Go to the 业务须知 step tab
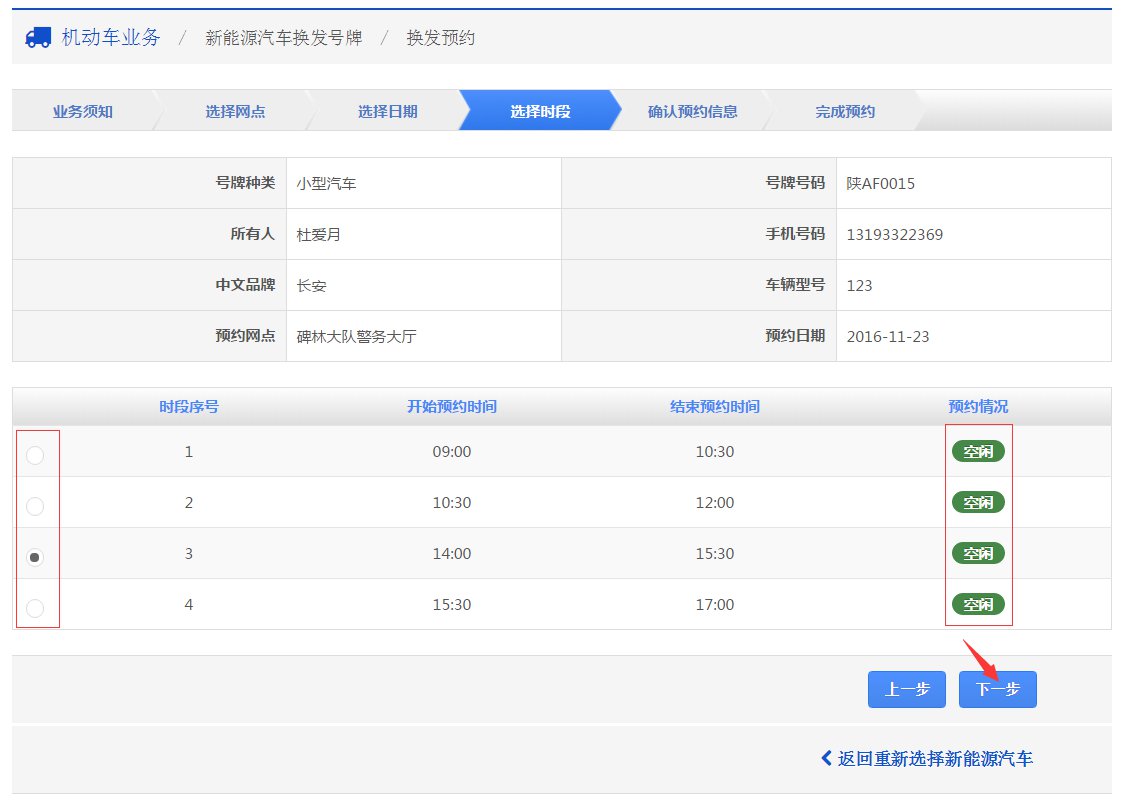Viewport: 1123px width, 801px height. 83,111
